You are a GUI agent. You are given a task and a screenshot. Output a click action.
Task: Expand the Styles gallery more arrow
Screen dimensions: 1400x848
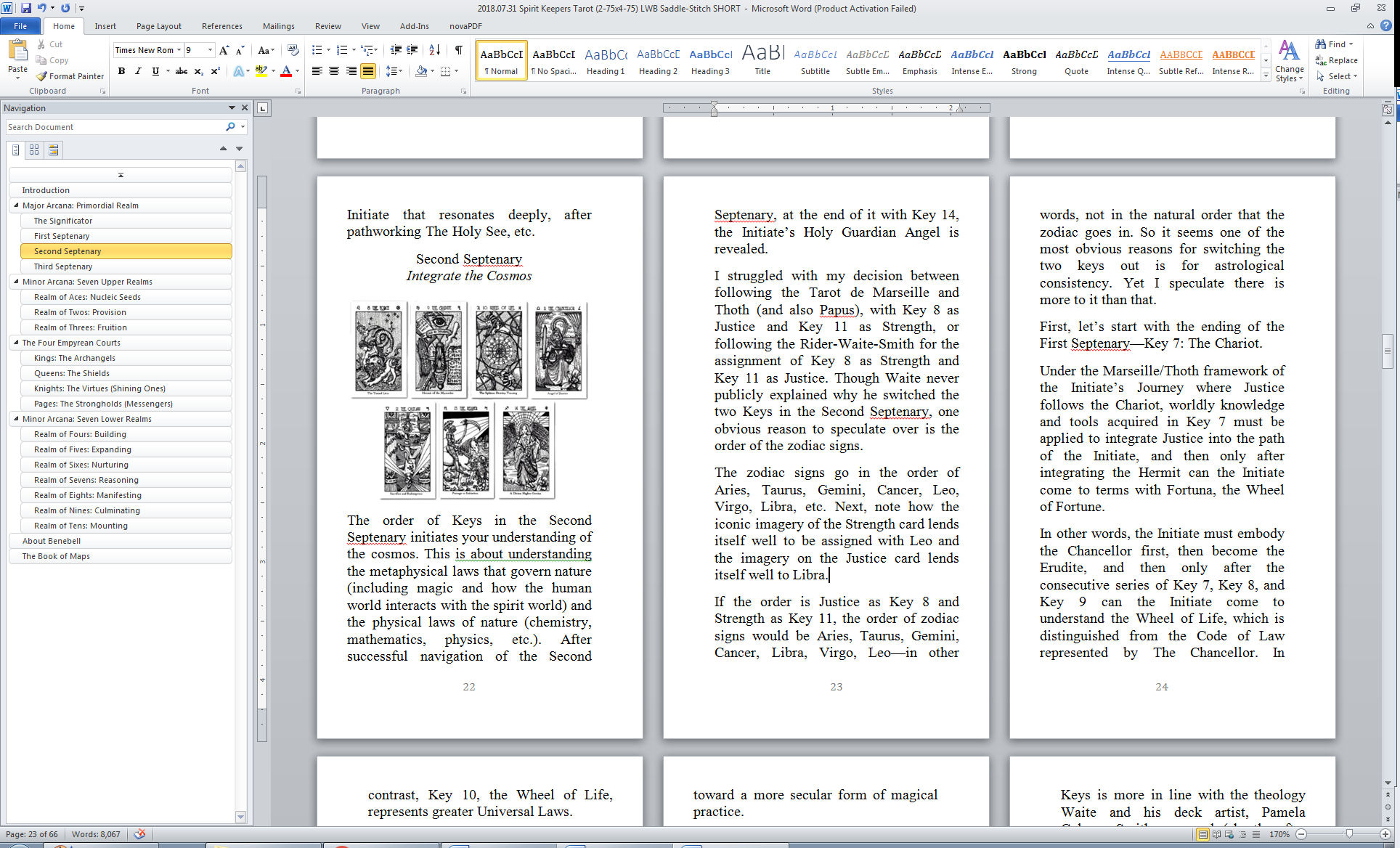(1266, 75)
